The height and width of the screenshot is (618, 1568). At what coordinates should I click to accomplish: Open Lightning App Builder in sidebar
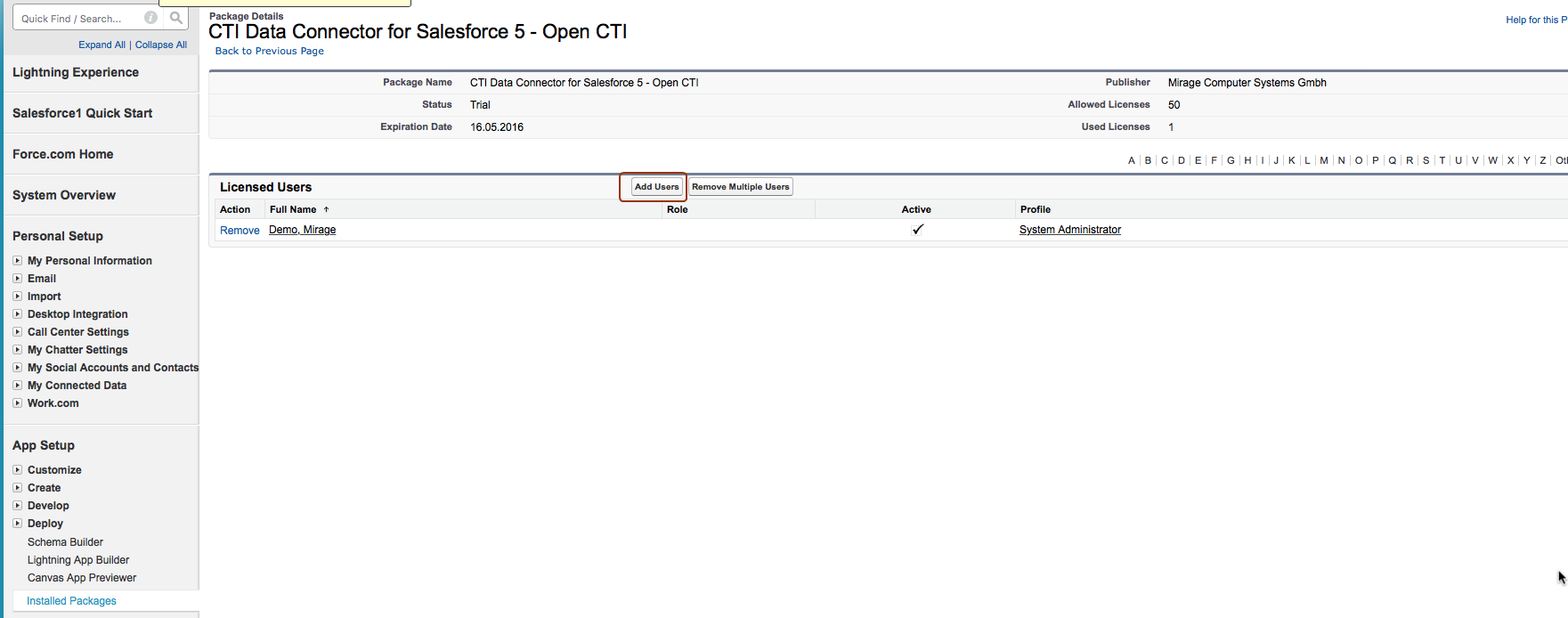[78, 560]
